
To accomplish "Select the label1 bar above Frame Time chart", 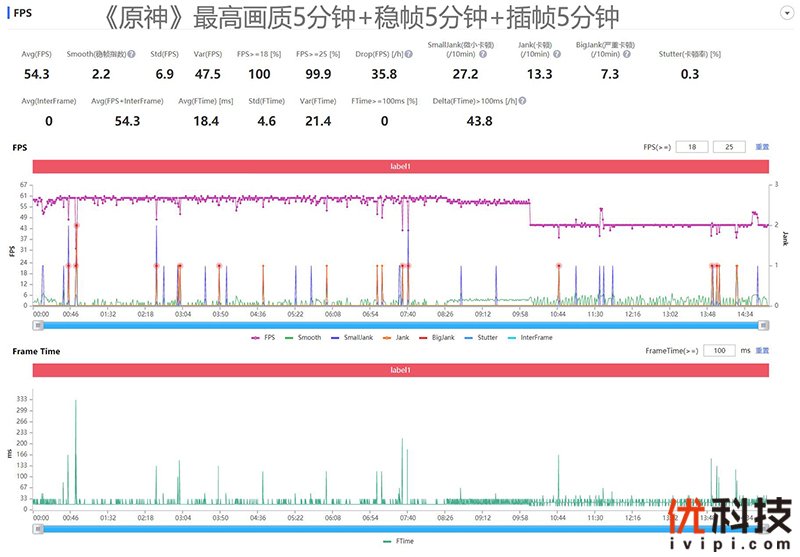I will point(401,370).
